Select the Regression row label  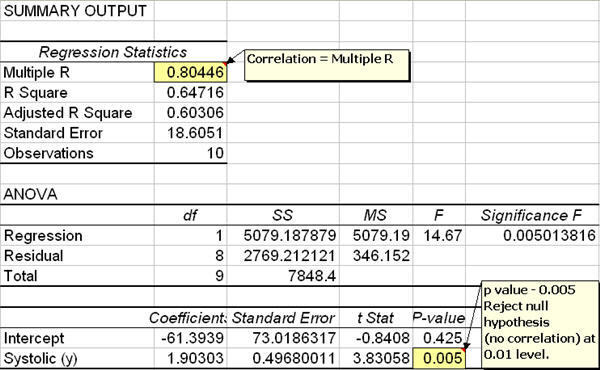[77, 236]
